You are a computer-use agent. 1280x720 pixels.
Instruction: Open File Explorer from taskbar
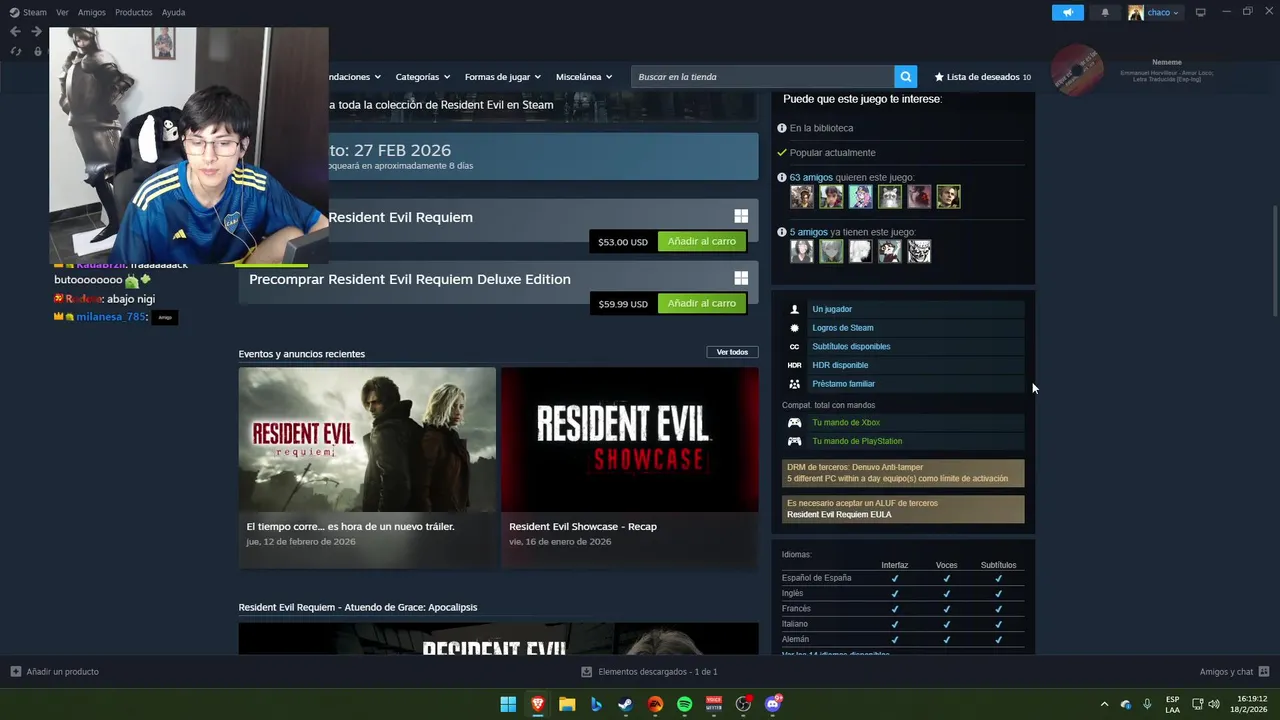point(567,704)
